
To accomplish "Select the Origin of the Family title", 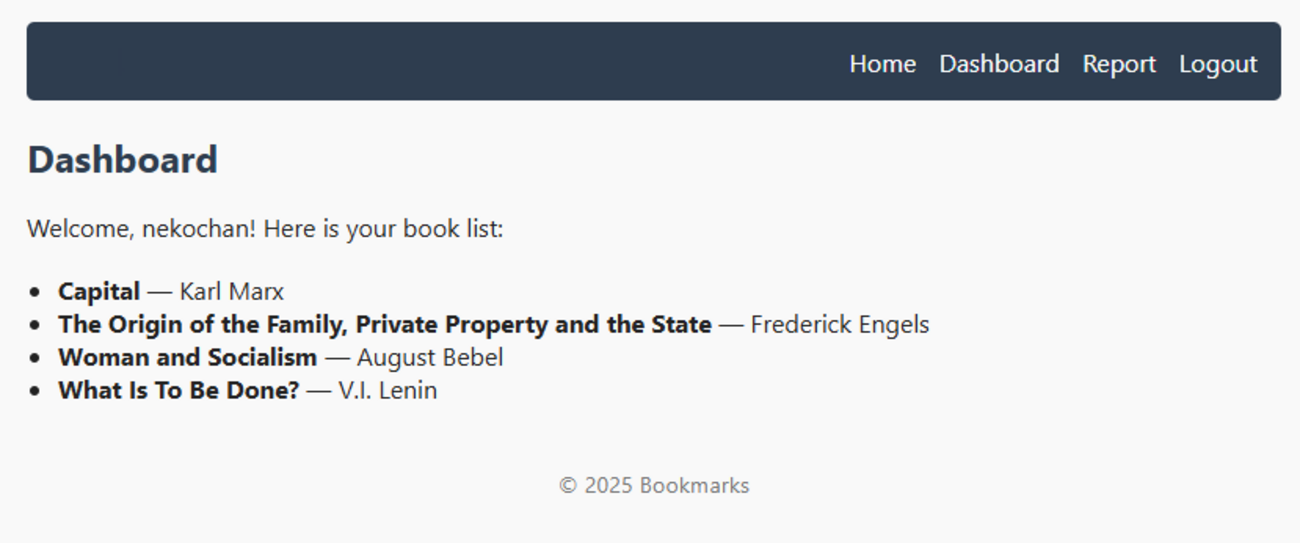I will pyautogui.click(x=384, y=325).
